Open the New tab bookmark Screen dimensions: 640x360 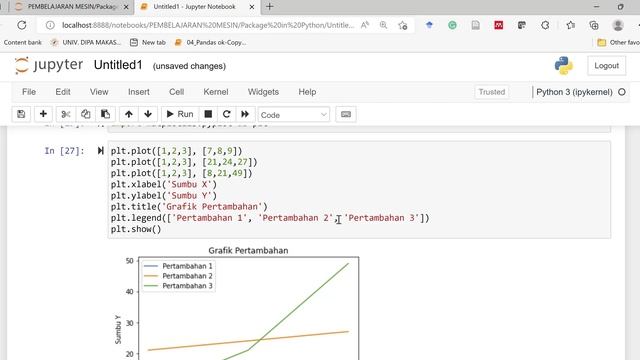pos(148,42)
